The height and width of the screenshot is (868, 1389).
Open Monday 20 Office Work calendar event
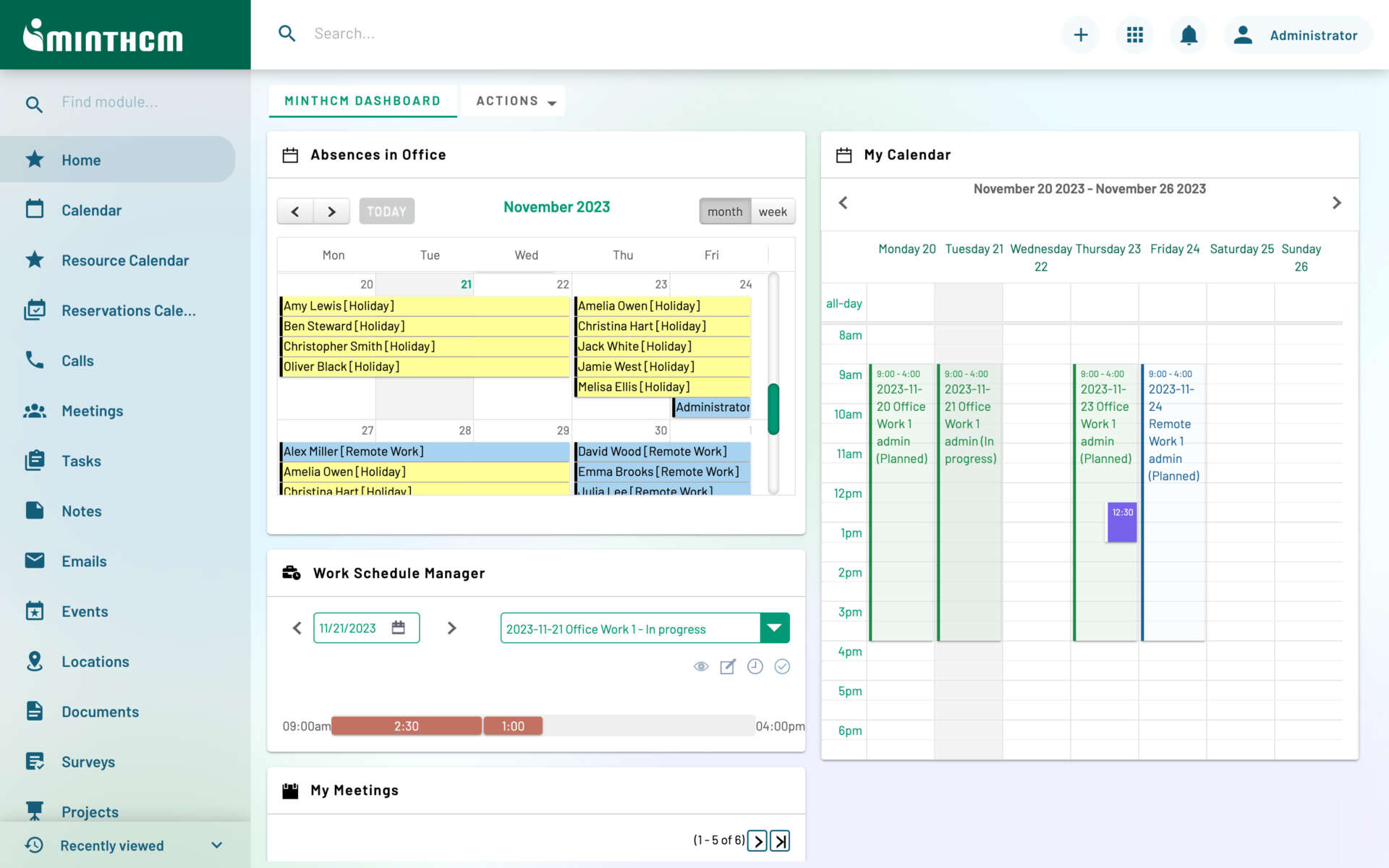click(x=901, y=503)
